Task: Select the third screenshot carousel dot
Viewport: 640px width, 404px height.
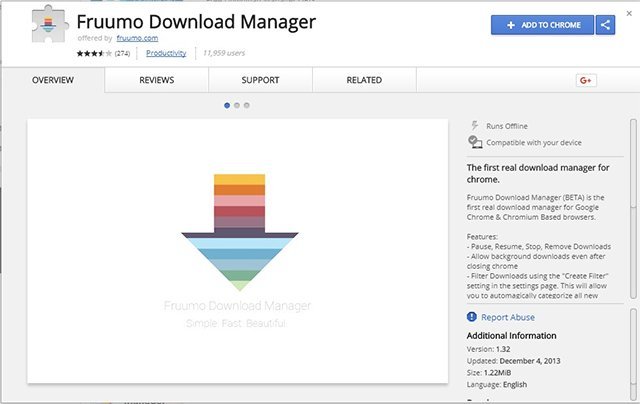Action: click(247, 105)
